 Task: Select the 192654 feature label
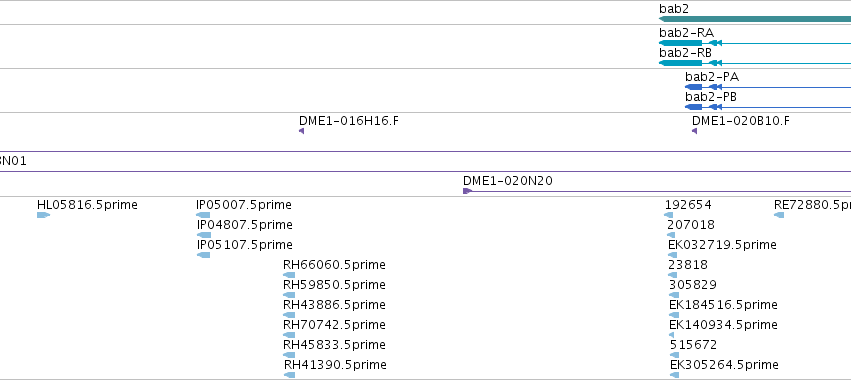688,205
